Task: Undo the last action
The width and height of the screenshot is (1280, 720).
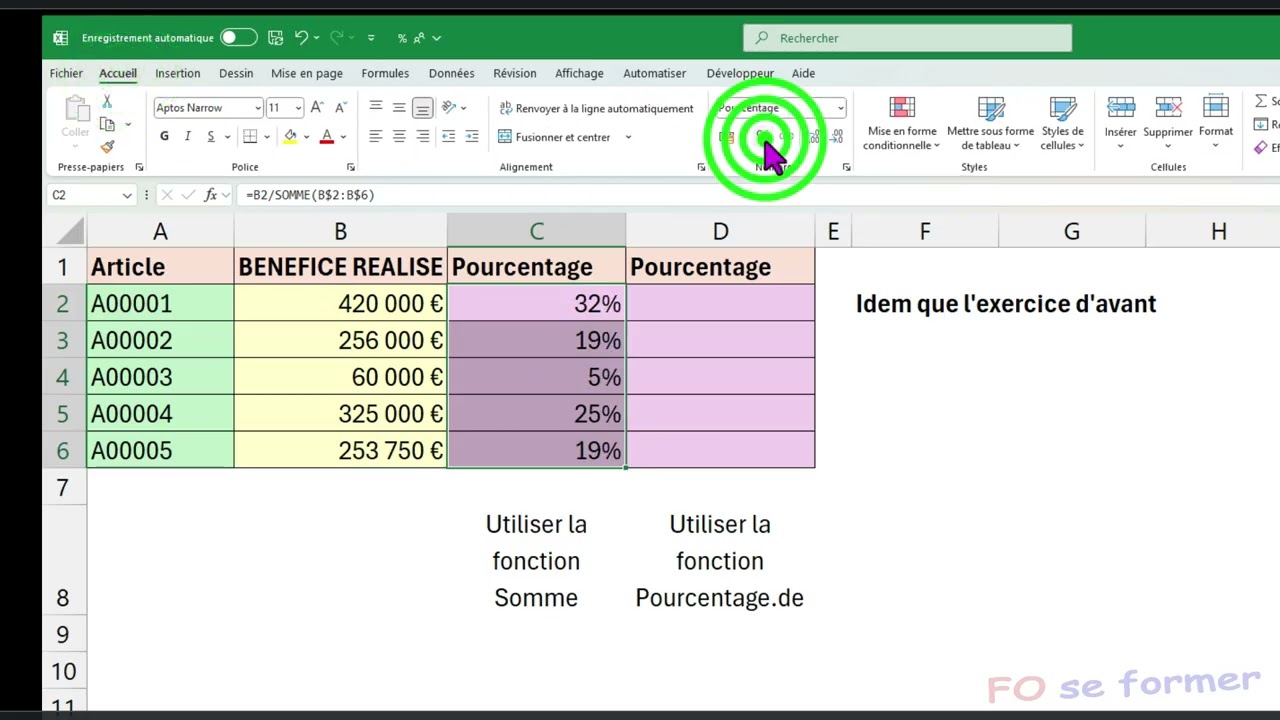Action: coord(301,38)
